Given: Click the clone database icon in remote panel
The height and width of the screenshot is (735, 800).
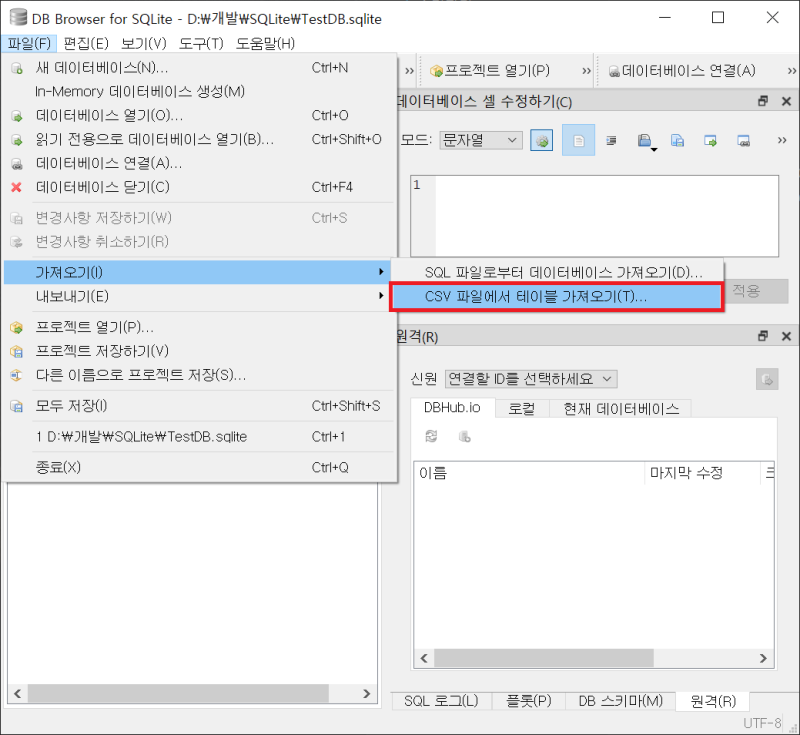Looking at the screenshot, I should (x=464, y=436).
